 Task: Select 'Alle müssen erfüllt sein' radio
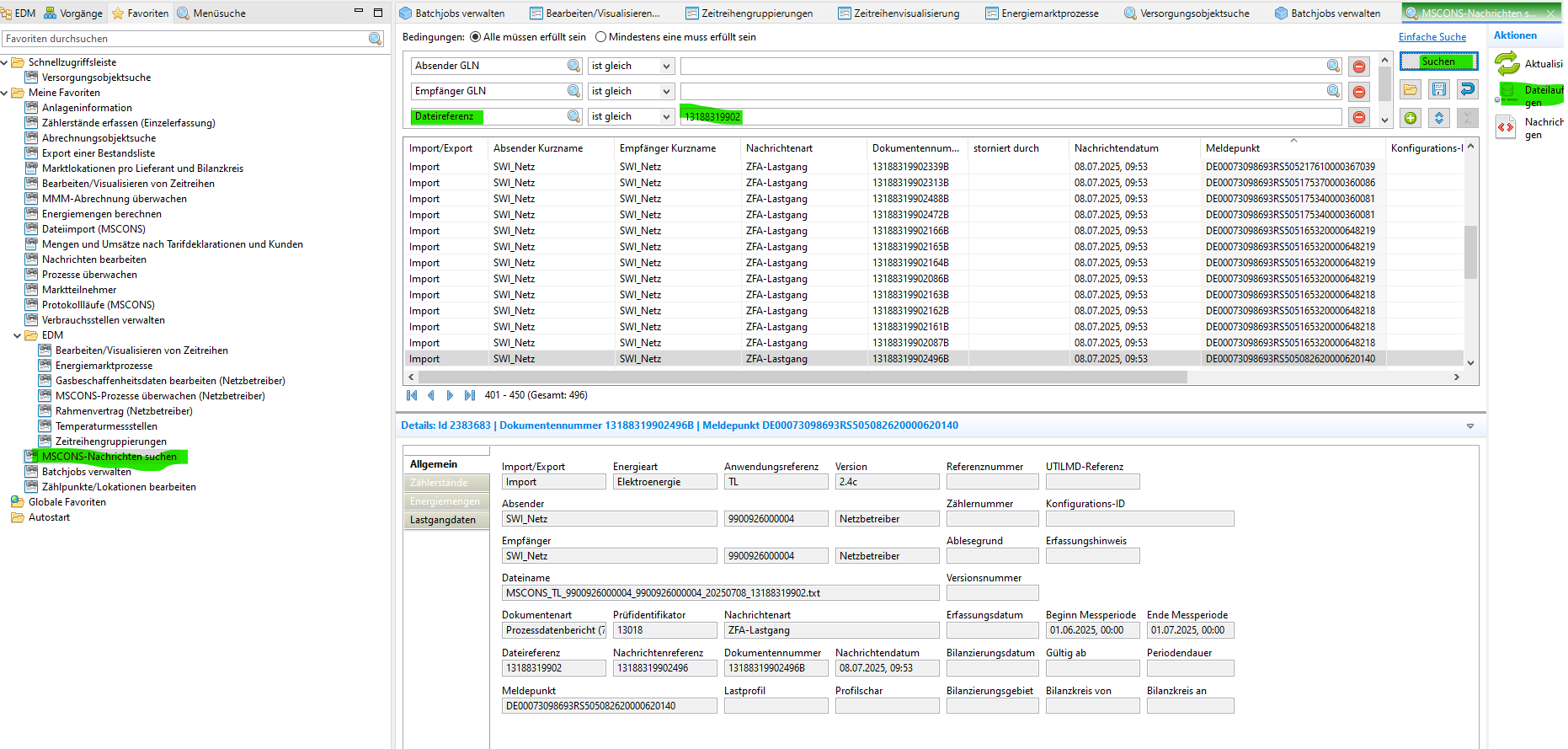476,37
